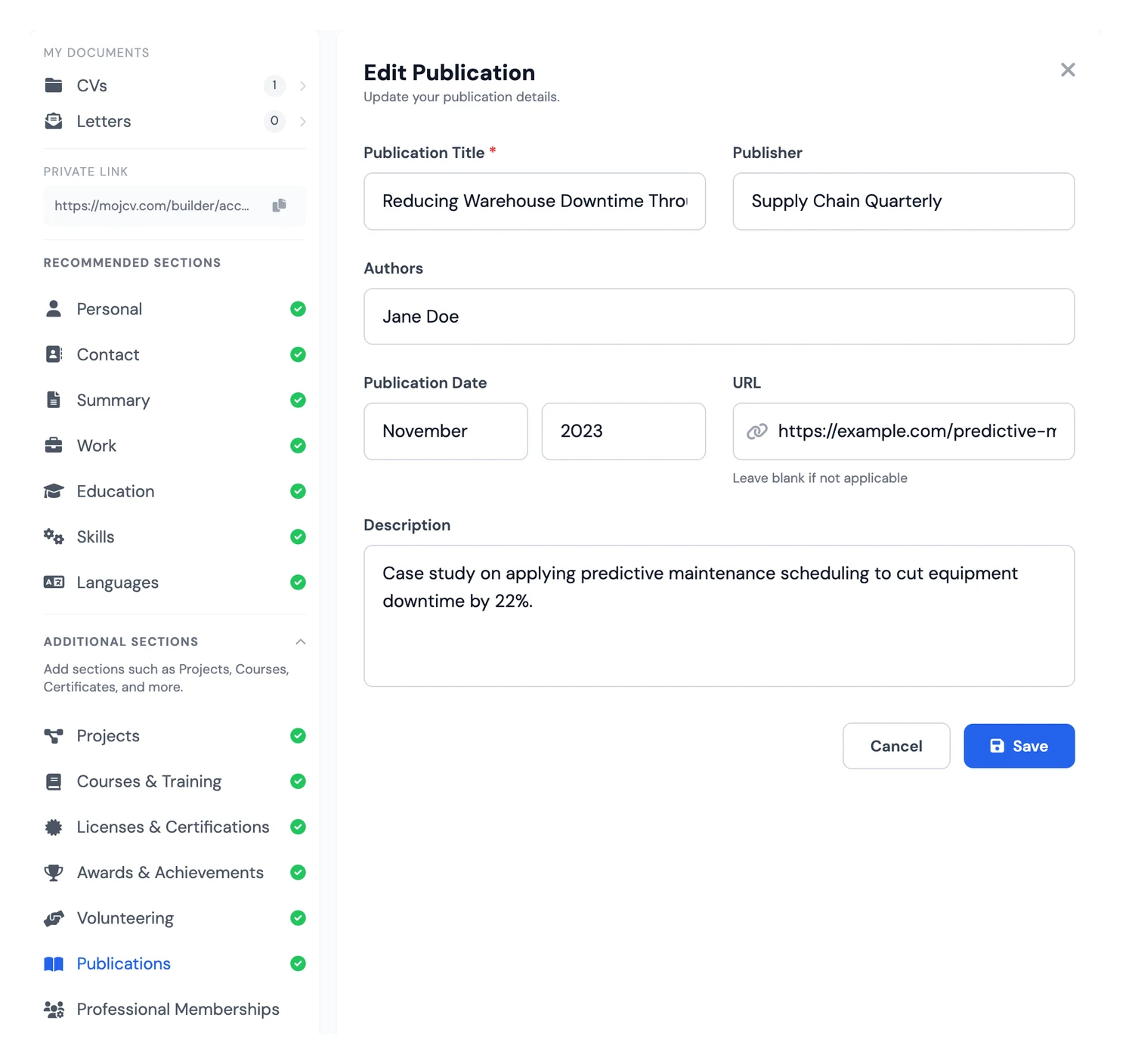Click the Publication Title input field
The image size is (1132, 1064).
pyautogui.click(x=534, y=201)
